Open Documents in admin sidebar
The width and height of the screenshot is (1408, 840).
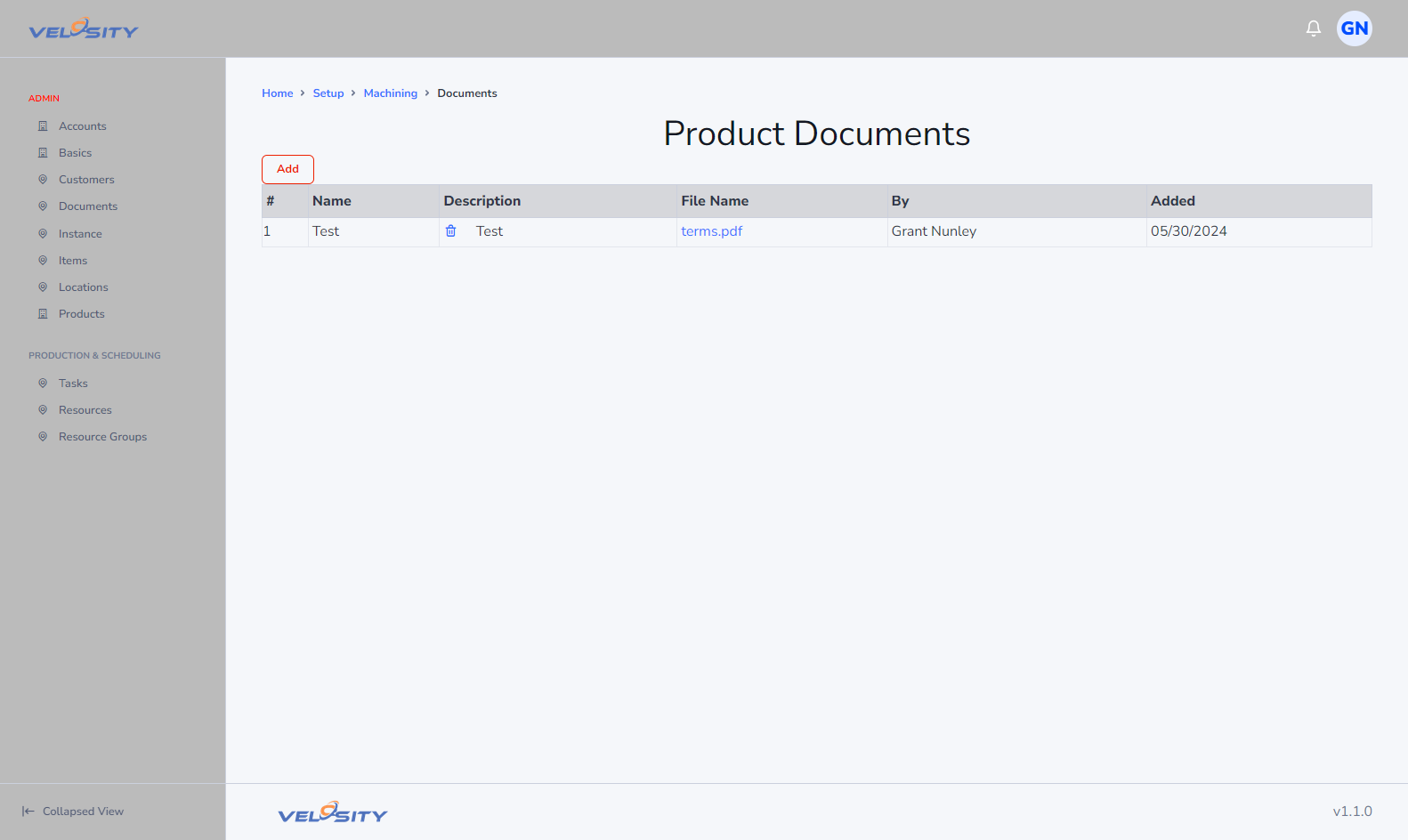tap(88, 206)
